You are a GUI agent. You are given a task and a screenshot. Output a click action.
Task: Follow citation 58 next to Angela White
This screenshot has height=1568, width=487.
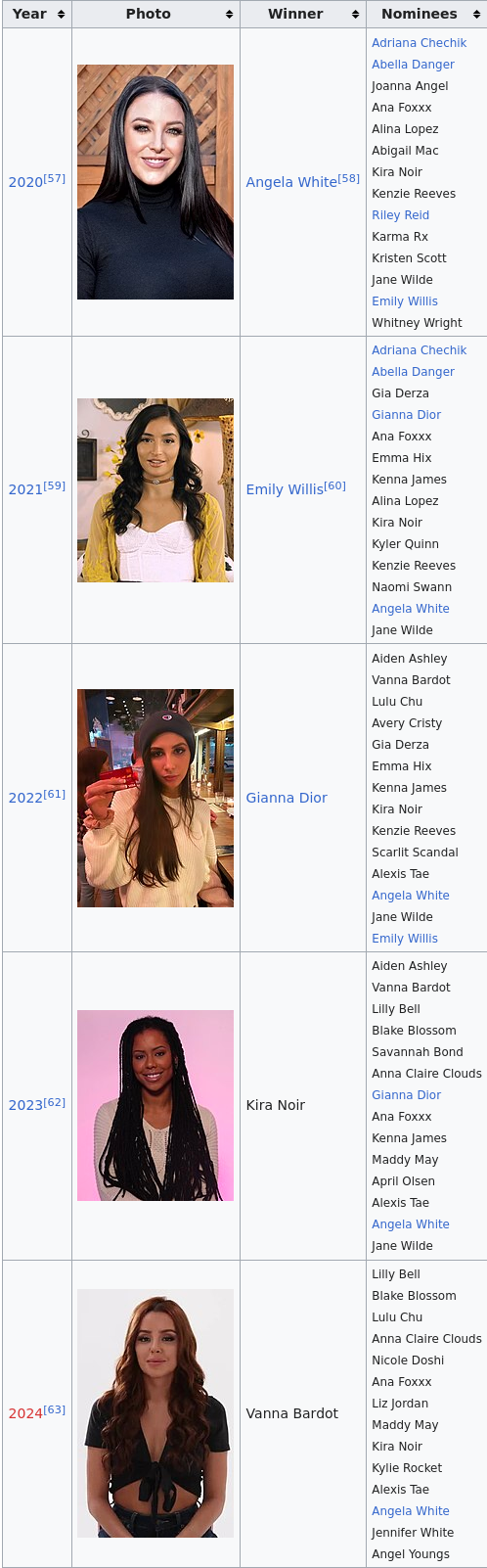(x=349, y=178)
